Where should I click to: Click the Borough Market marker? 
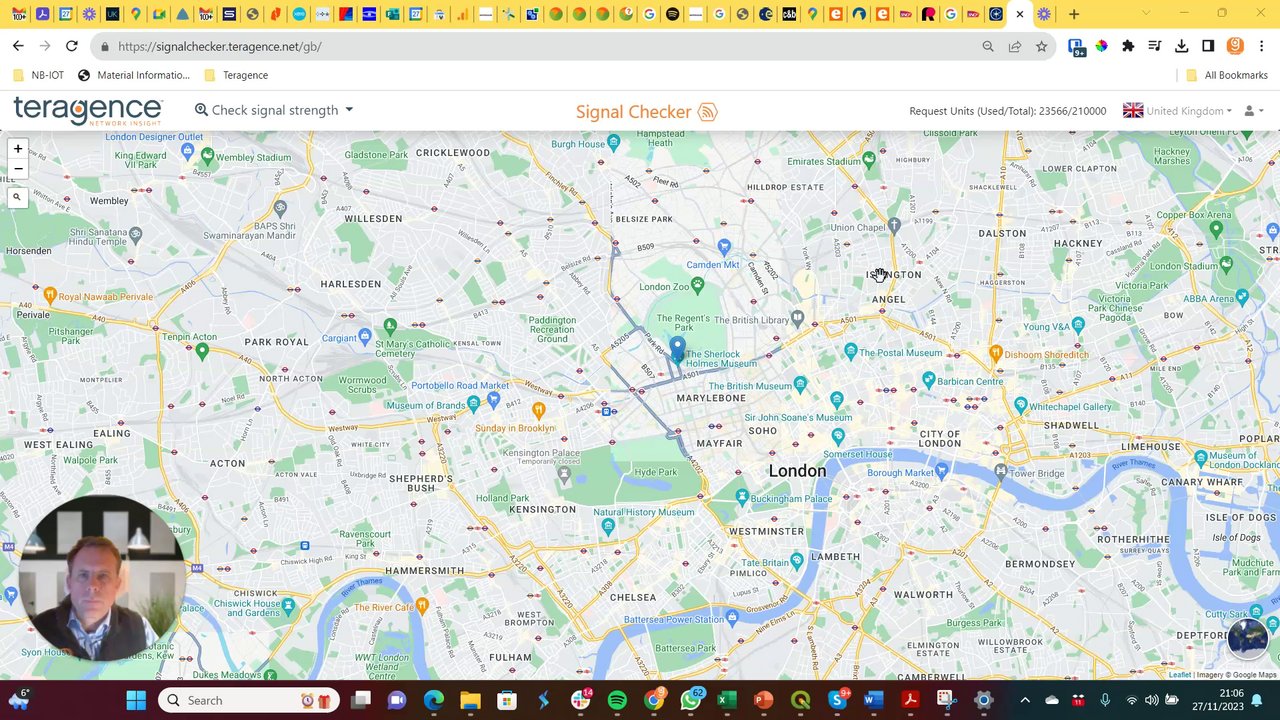tap(941, 470)
